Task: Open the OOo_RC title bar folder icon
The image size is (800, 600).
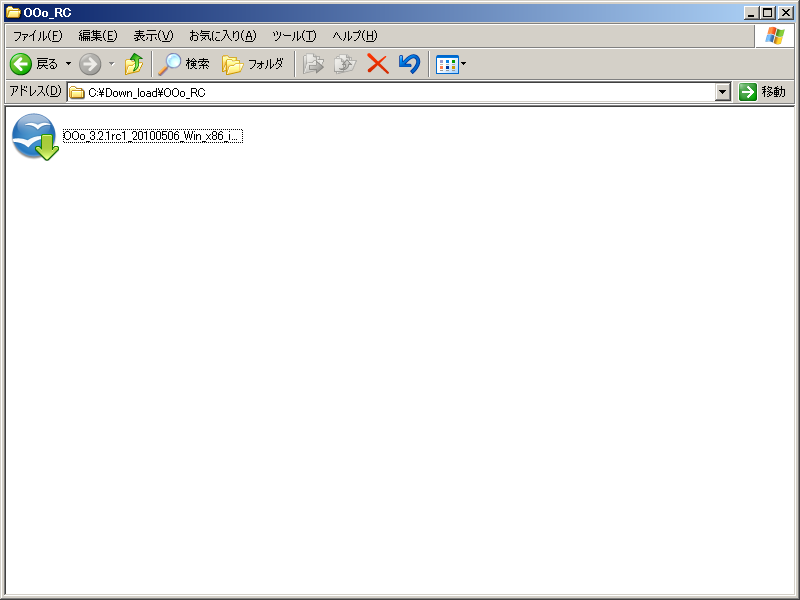Action: [x=13, y=12]
